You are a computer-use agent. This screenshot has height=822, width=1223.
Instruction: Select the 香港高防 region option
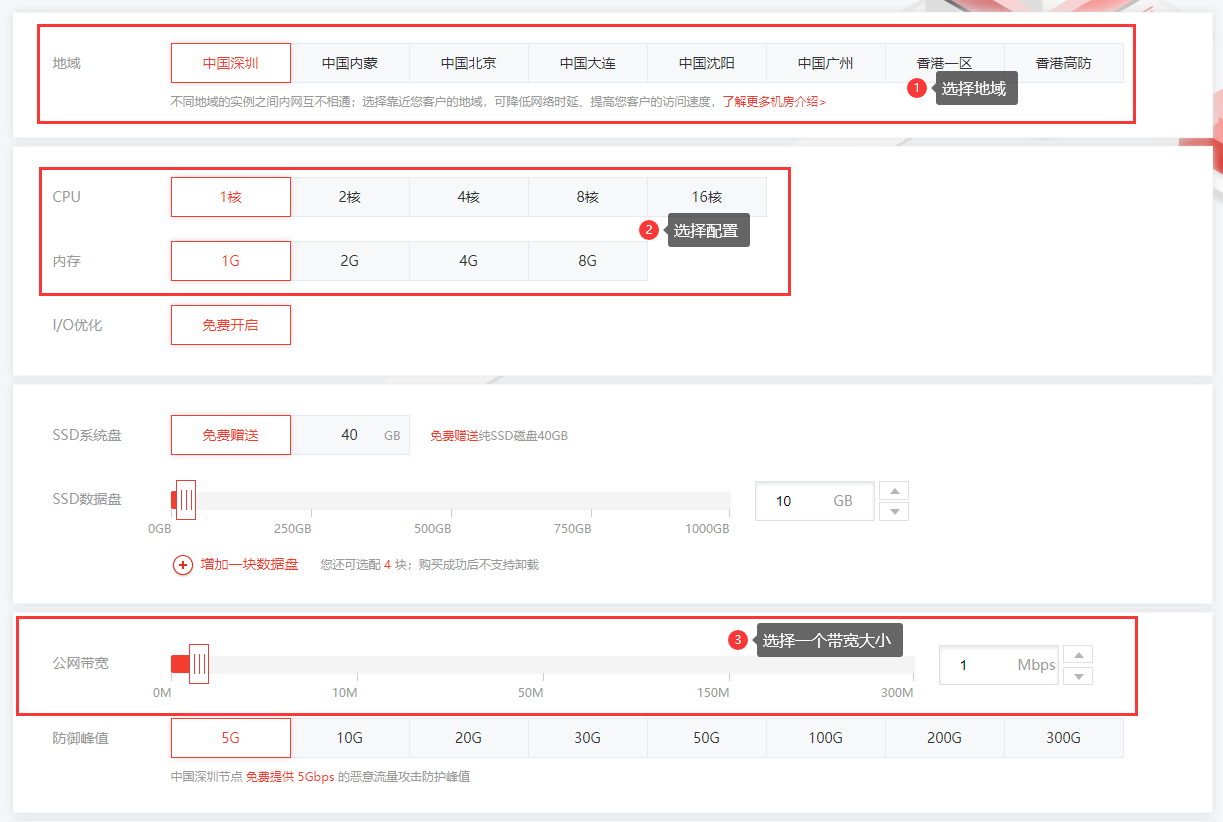(x=1063, y=62)
